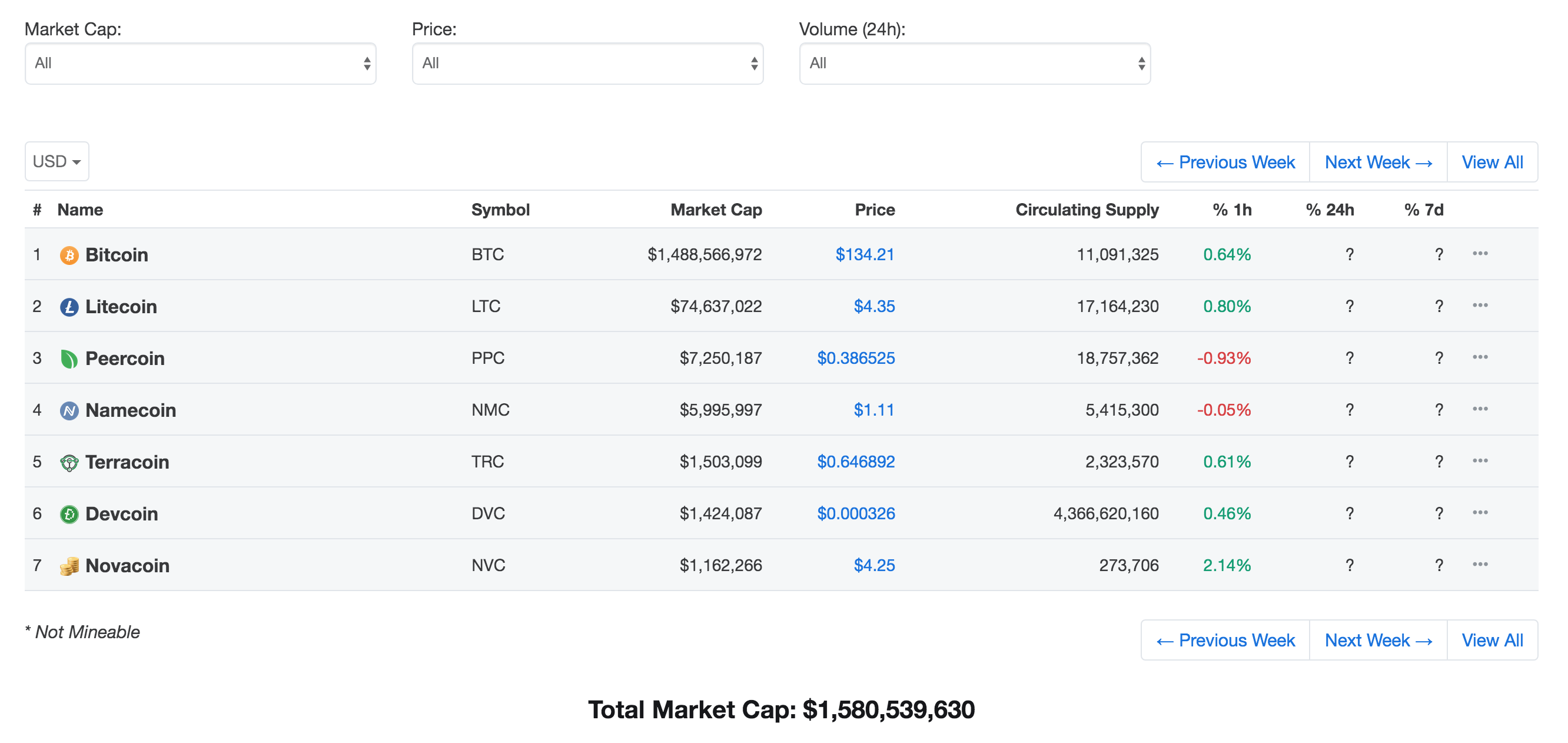Viewport: 1568px width, 743px height.
Task: Go to Next Week at top
Action: click(1378, 162)
